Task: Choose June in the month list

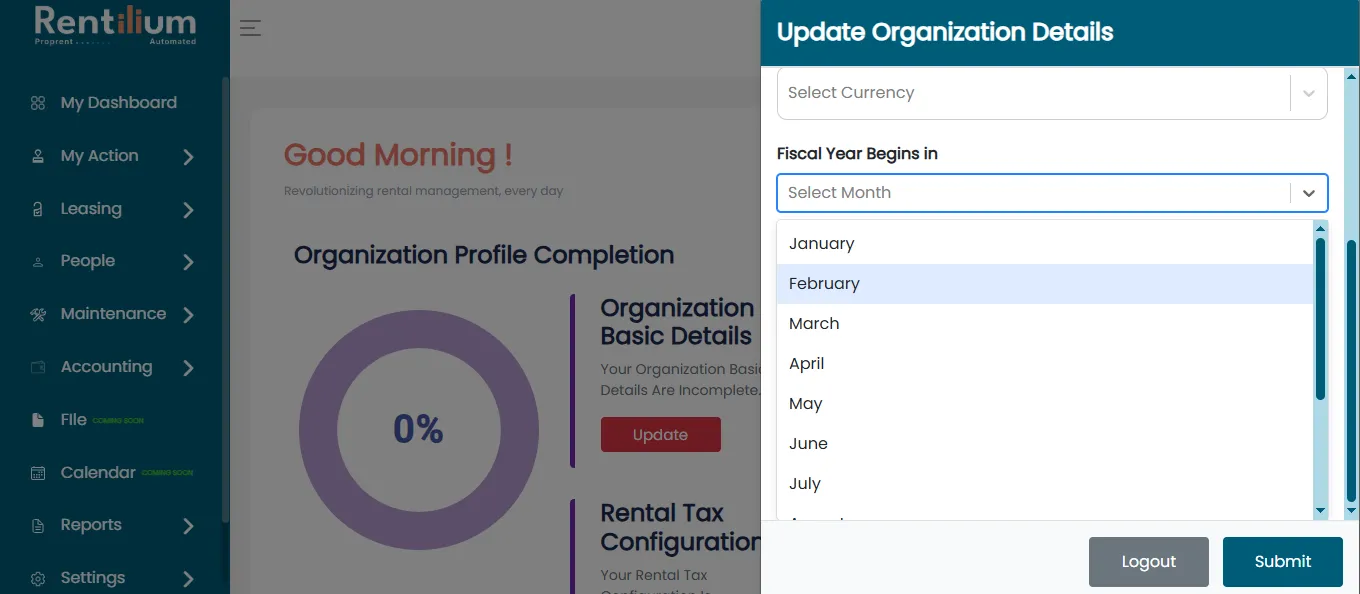Action: (x=1045, y=444)
